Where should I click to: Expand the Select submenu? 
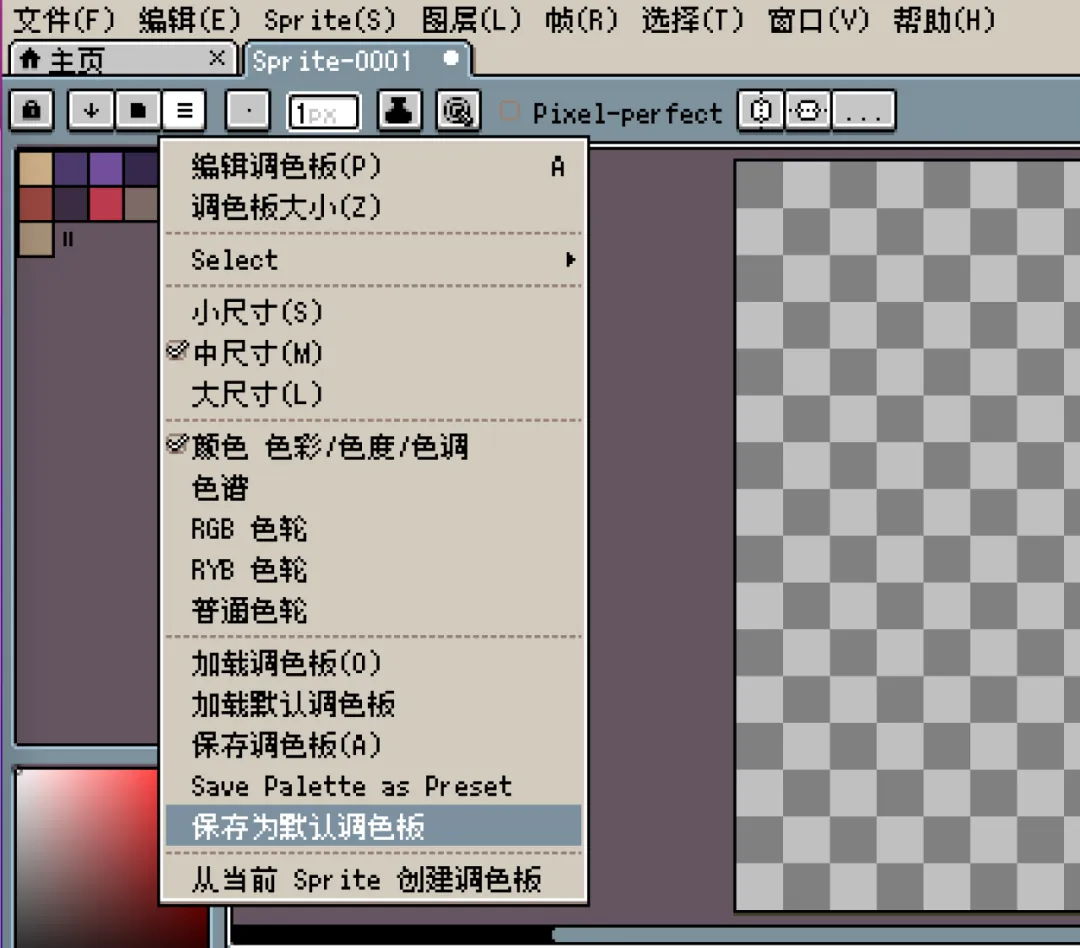click(x=373, y=259)
